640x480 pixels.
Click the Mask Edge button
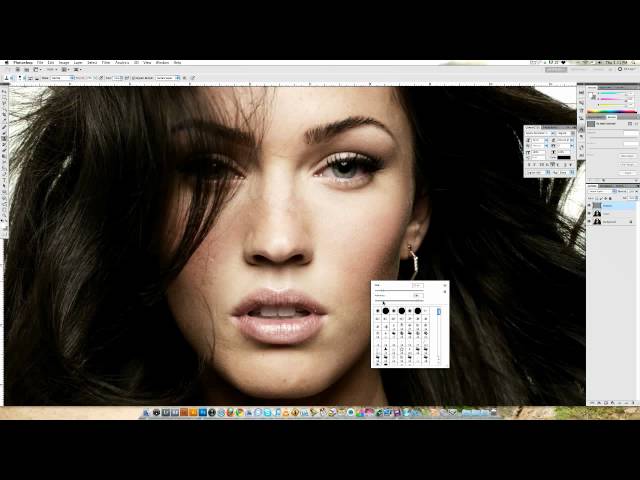627,156
